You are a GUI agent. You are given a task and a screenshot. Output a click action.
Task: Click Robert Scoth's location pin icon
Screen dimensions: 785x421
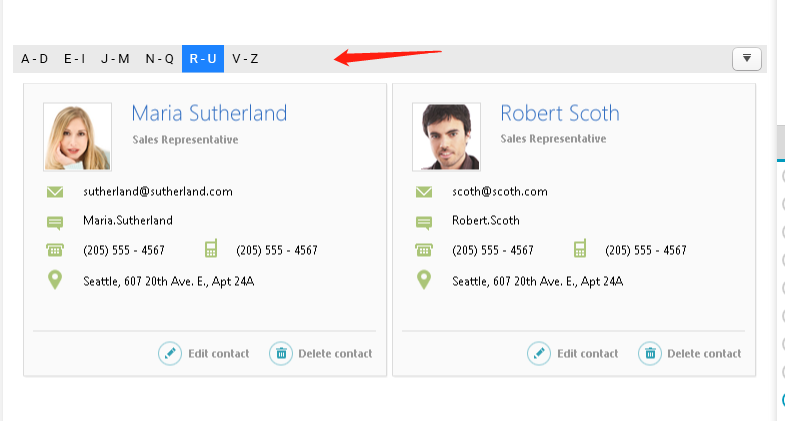424,280
